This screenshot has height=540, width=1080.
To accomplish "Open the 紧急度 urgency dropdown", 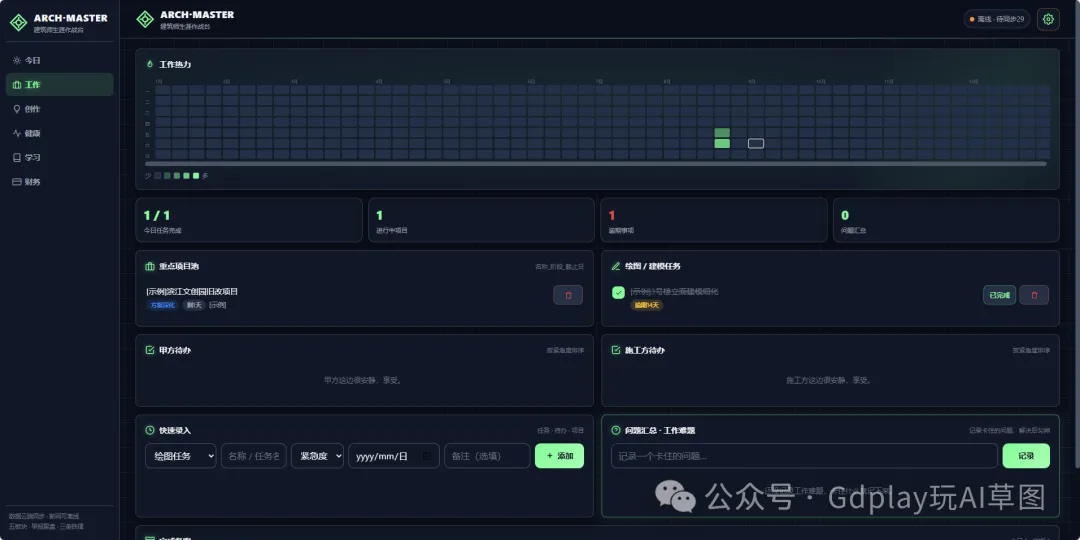I will click(x=318, y=456).
